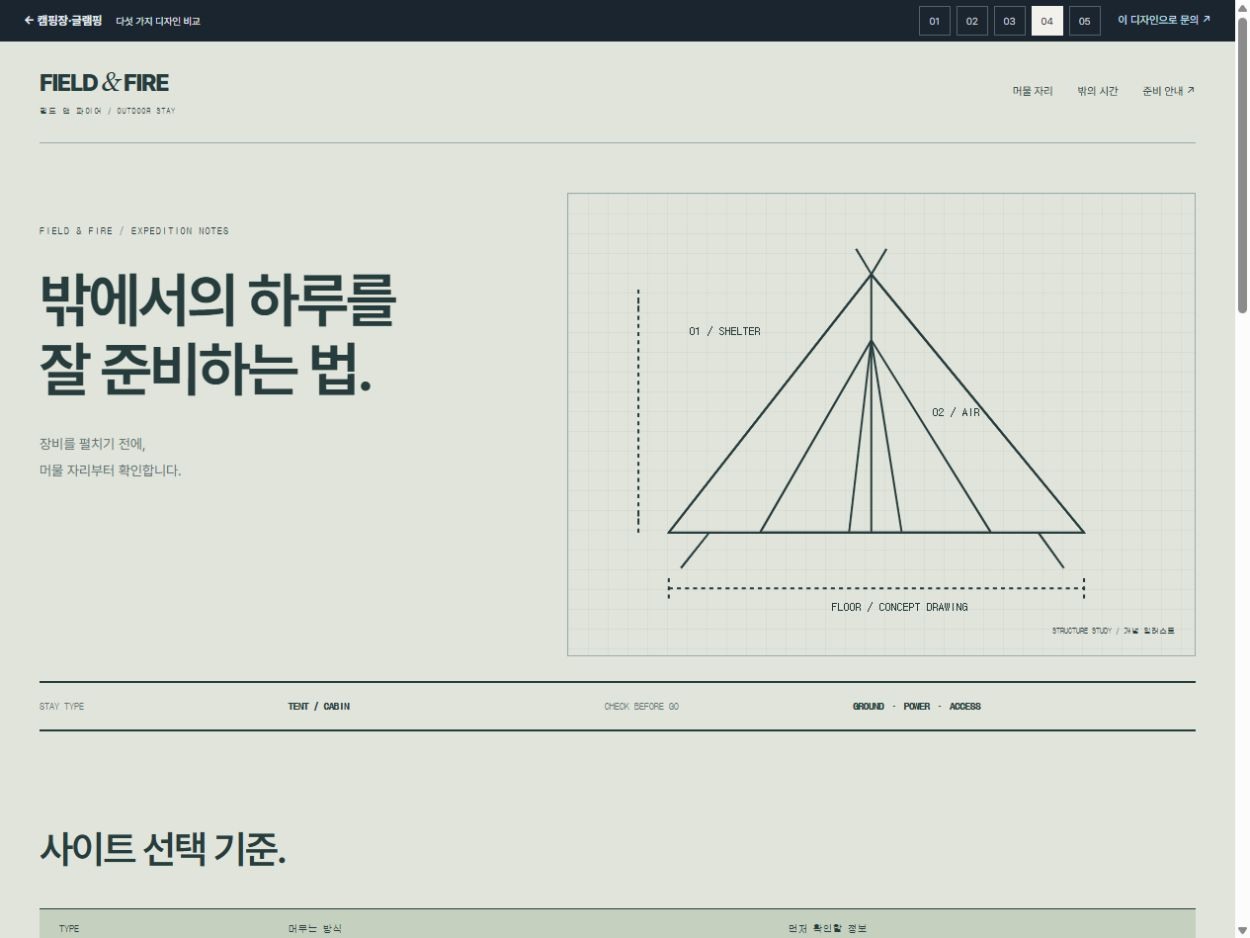The image size is (1250, 938).
Task: Switch to design 03
Action: (x=1010, y=21)
